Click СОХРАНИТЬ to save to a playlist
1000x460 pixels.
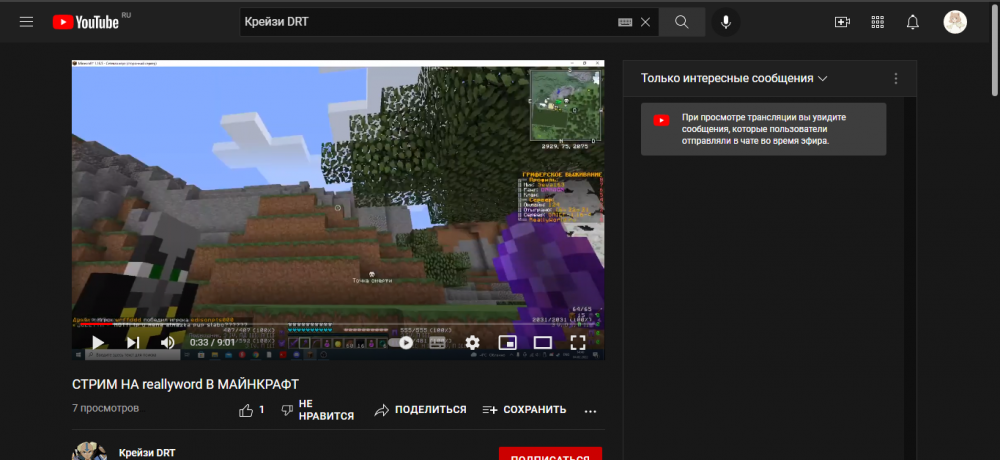coord(524,410)
